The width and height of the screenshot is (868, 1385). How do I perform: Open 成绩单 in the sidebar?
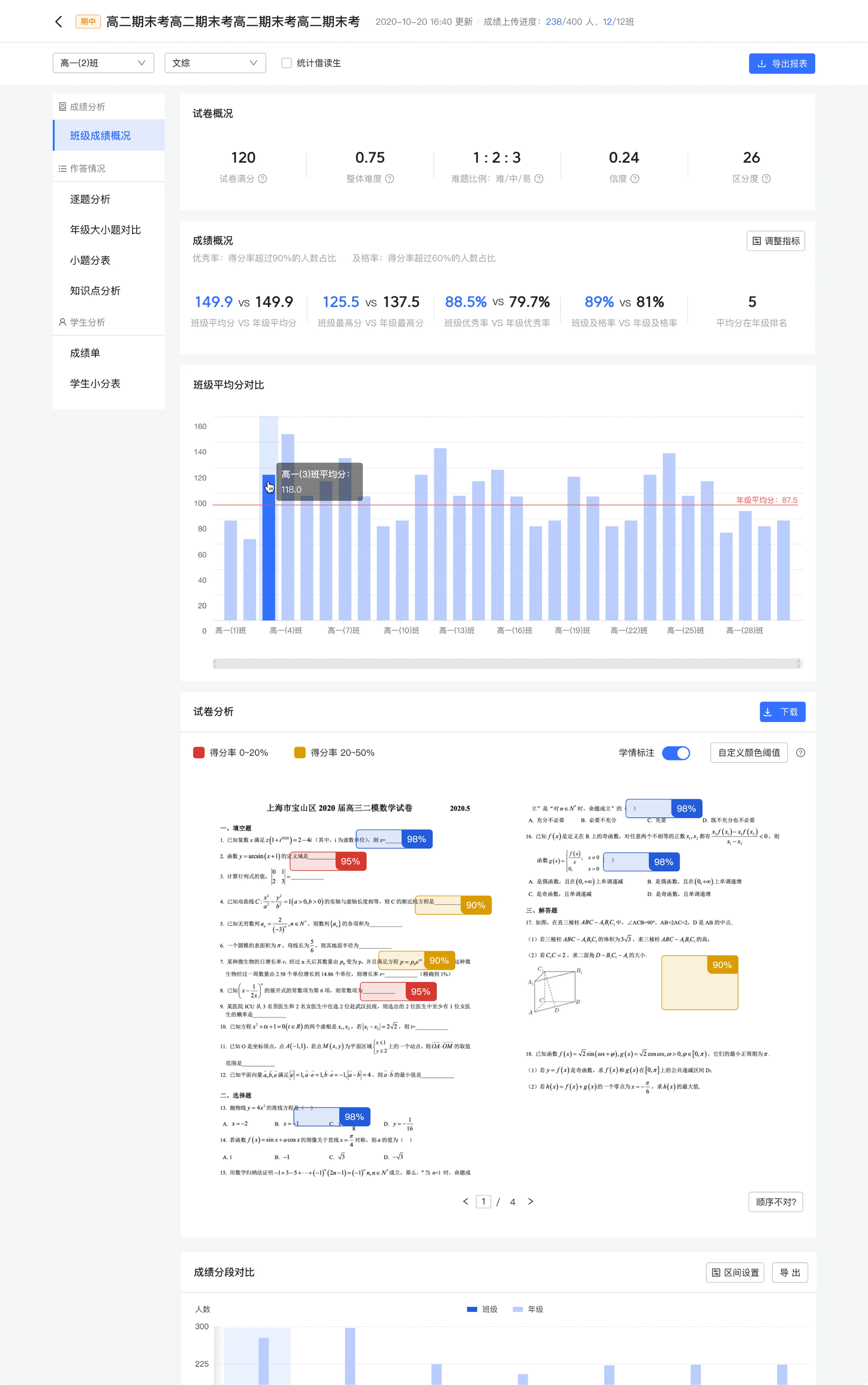coord(85,353)
